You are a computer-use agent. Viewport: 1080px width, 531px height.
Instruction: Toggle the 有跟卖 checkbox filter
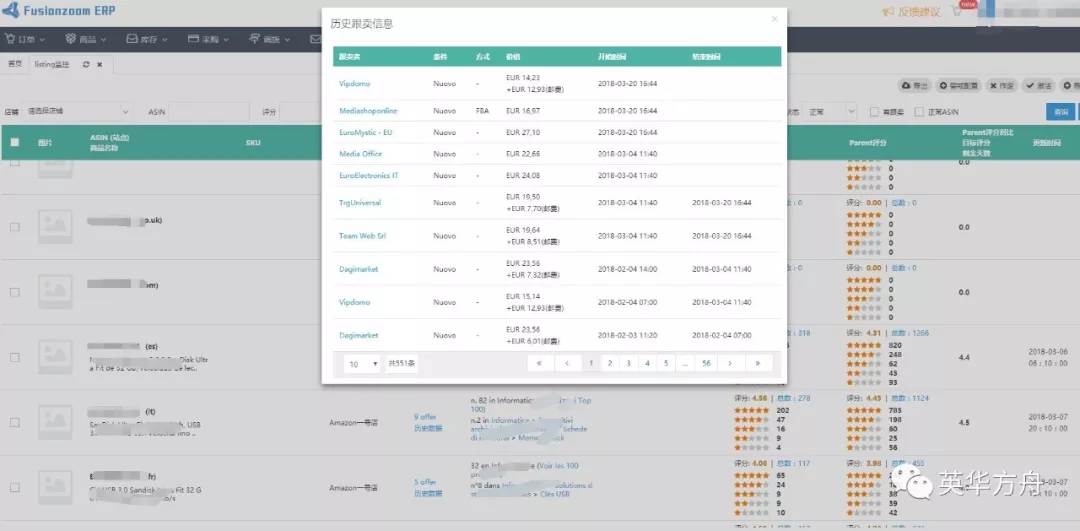(x=874, y=112)
